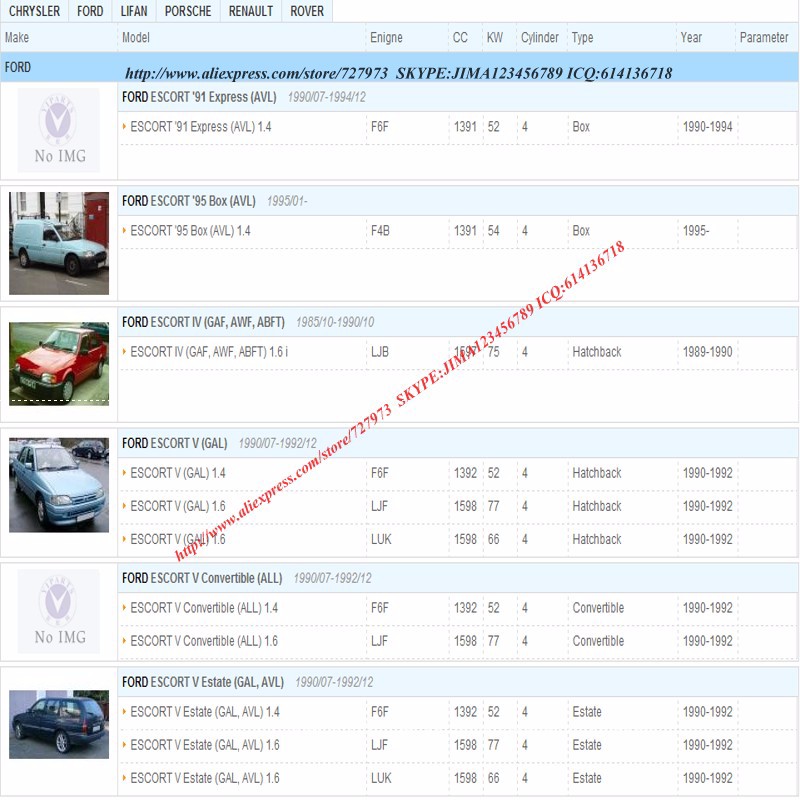This screenshot has width=800, height=800.
Task: Click the FORD ESCORT V (GAL) heading
Action: tap(174, 443)
